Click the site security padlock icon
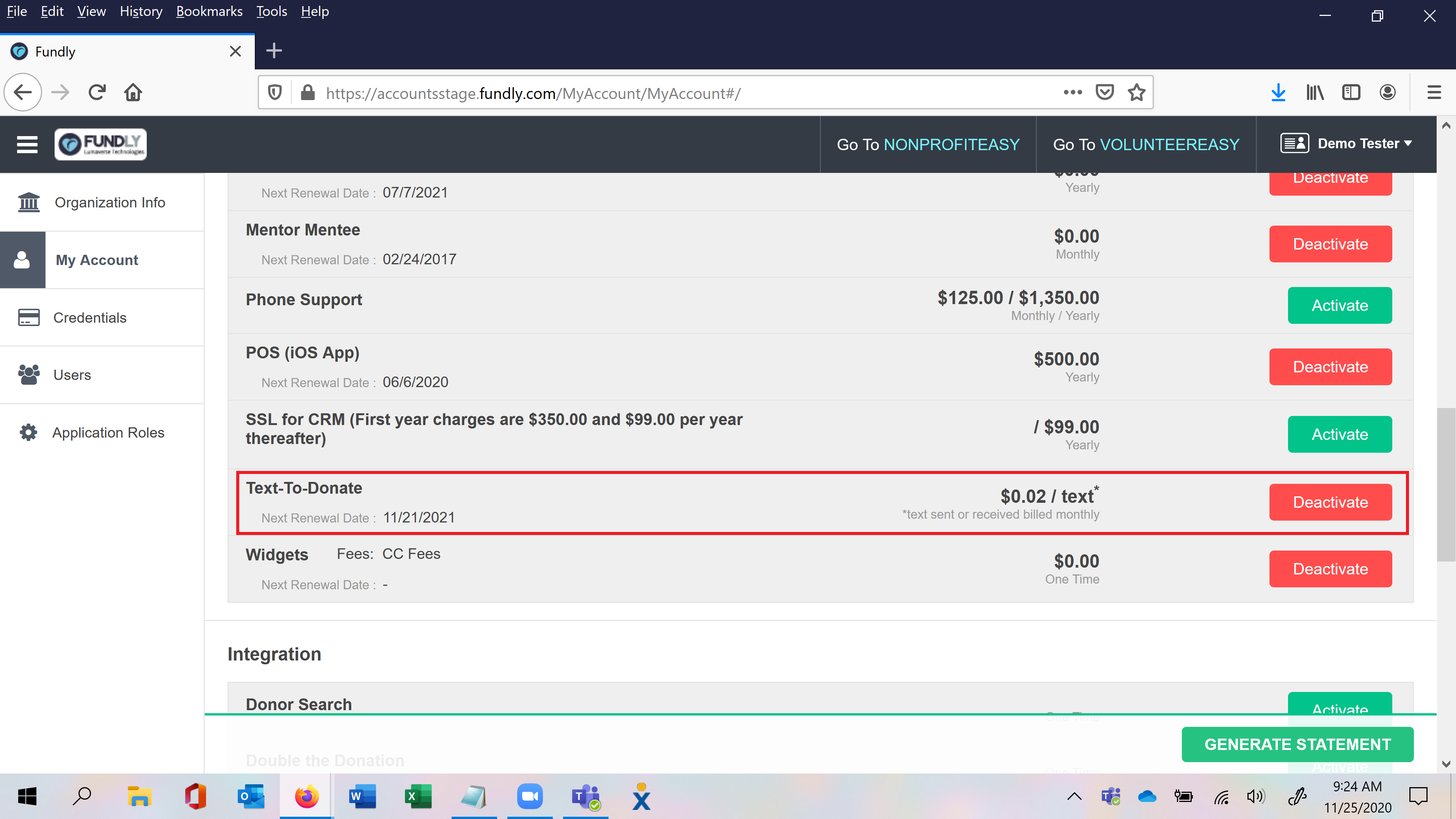The image size is (1456, 819). coord(308,92)
